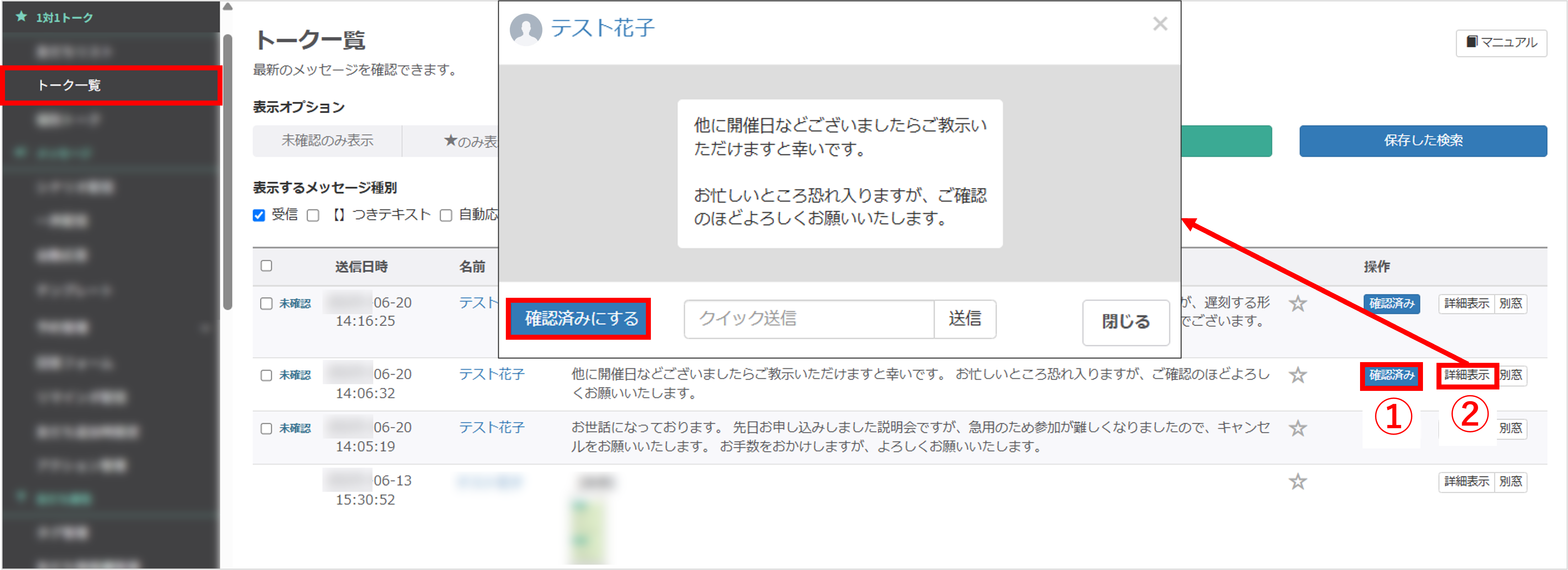Toggle the 受信 checkbox

[x=259, y=215]
